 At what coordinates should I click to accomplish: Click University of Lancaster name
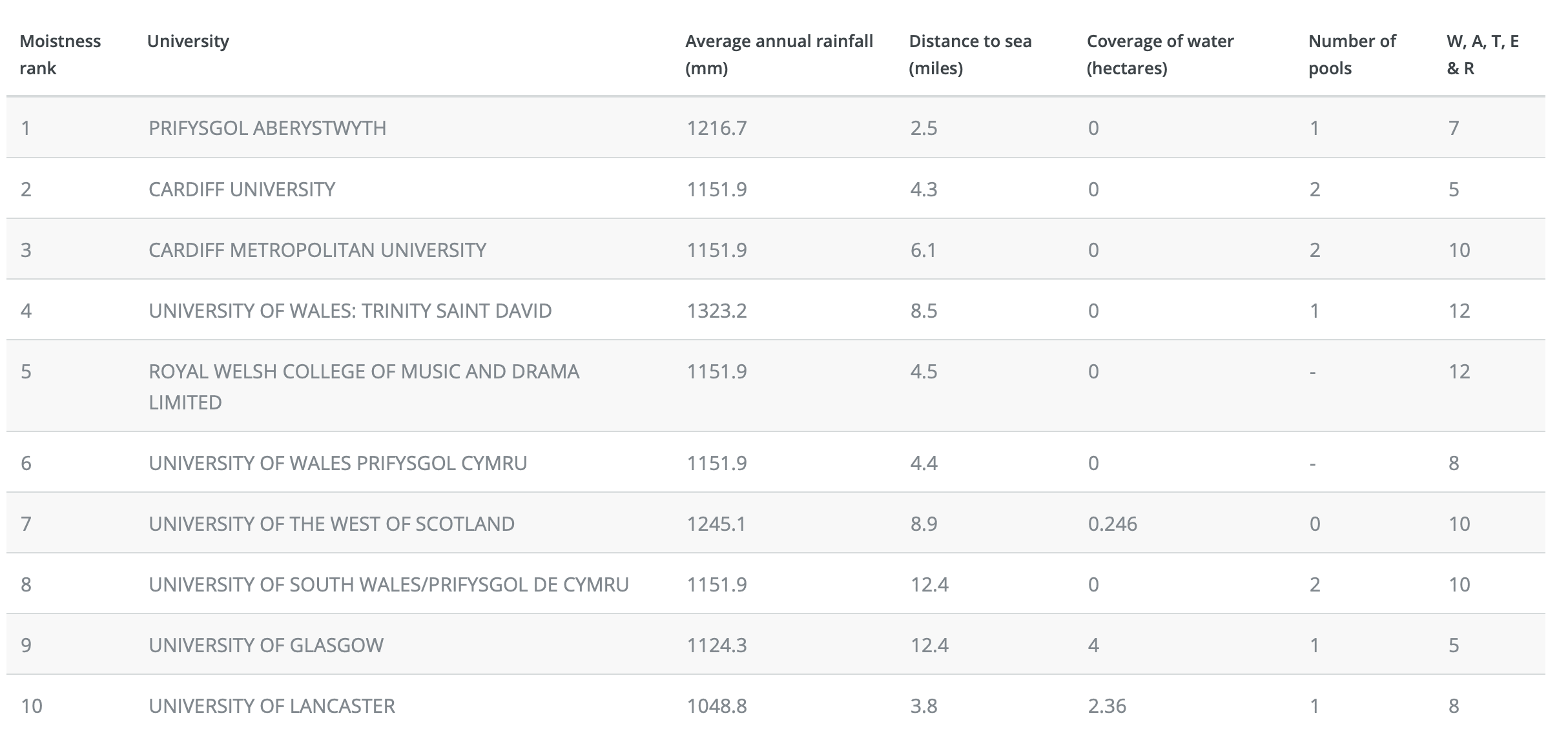click(x=272, y=706)
